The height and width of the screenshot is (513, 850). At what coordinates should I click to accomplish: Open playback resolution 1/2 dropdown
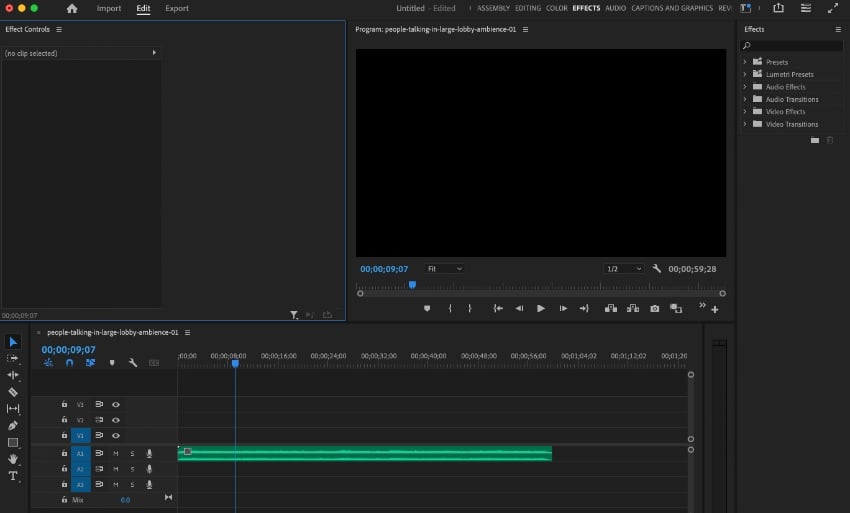pyautogui.click(x=623, y=268)
